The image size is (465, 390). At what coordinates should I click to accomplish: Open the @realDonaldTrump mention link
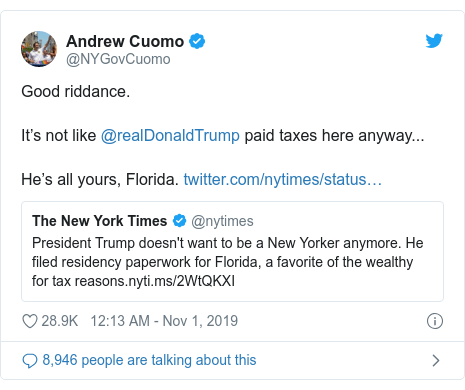pos(170,136)
